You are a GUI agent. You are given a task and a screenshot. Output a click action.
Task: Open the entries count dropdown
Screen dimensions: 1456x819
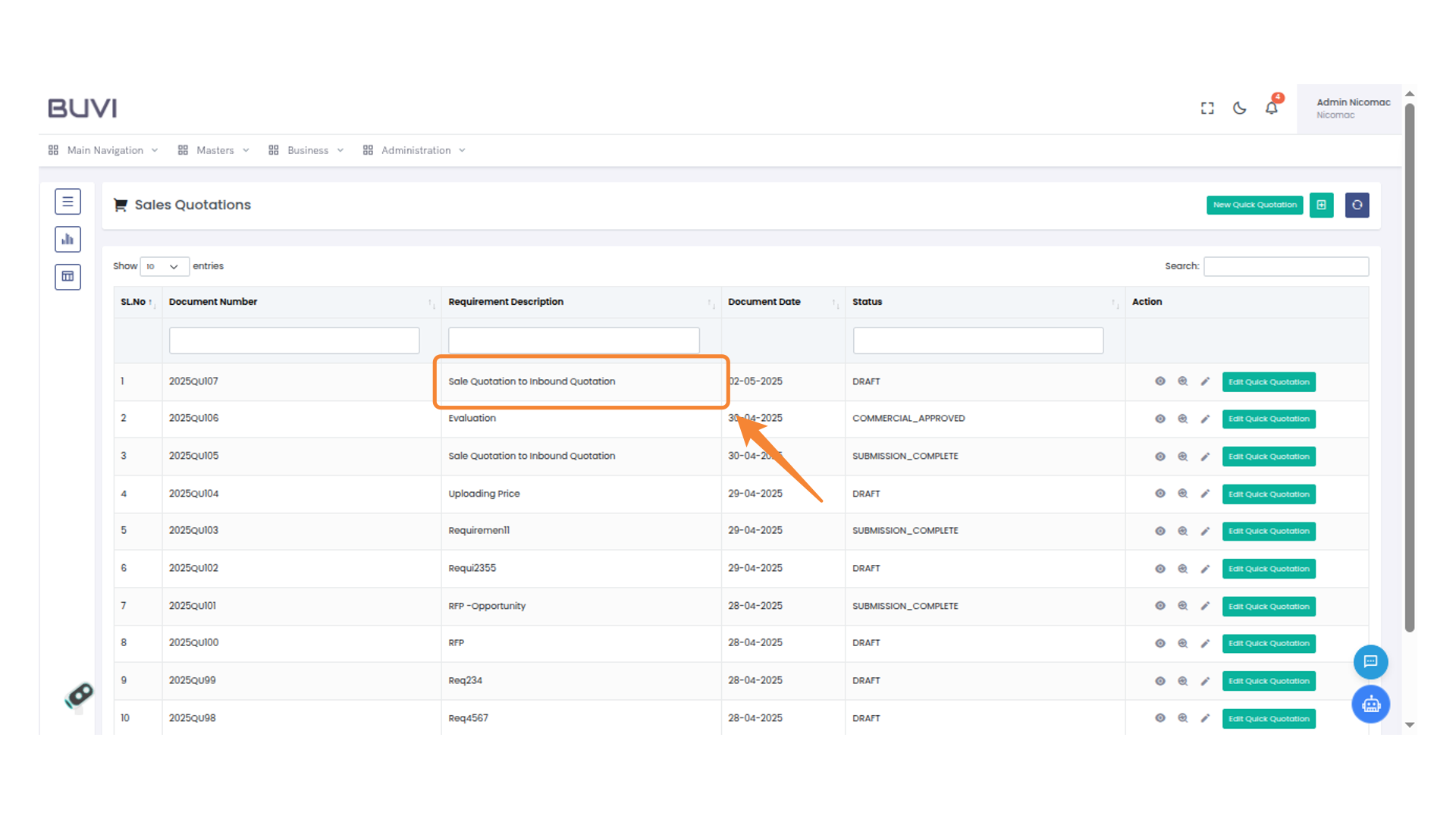click(x=164, y=267)
